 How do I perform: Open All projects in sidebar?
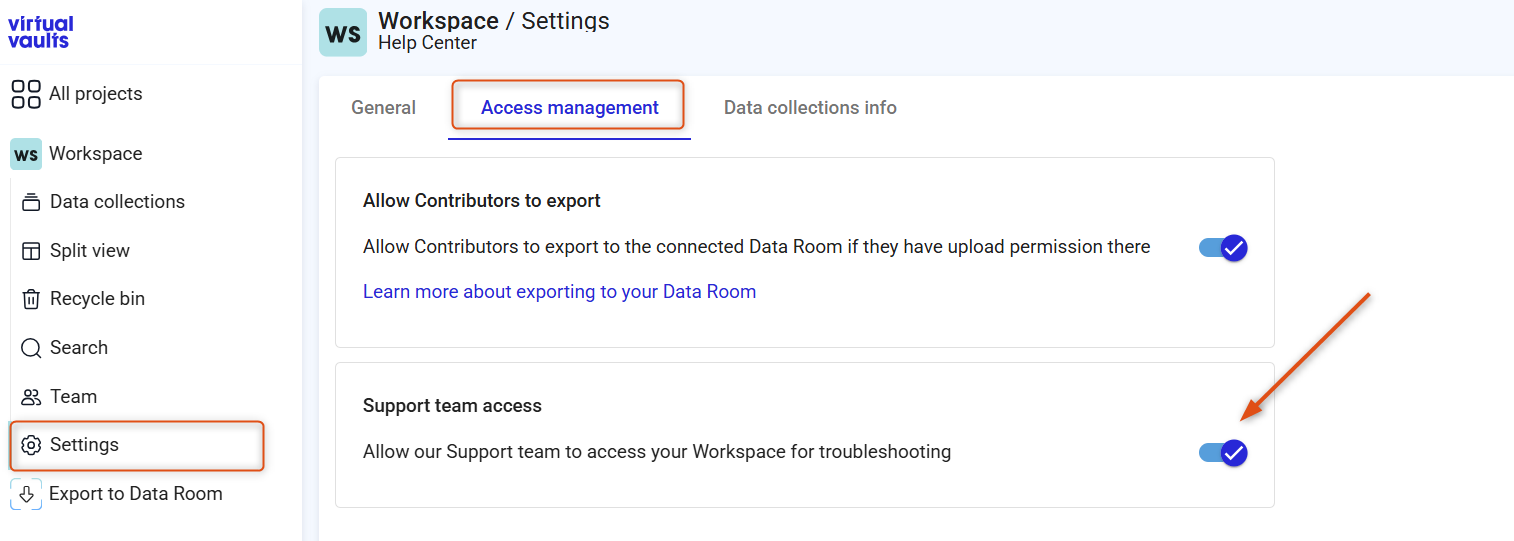tap(96, 94)
